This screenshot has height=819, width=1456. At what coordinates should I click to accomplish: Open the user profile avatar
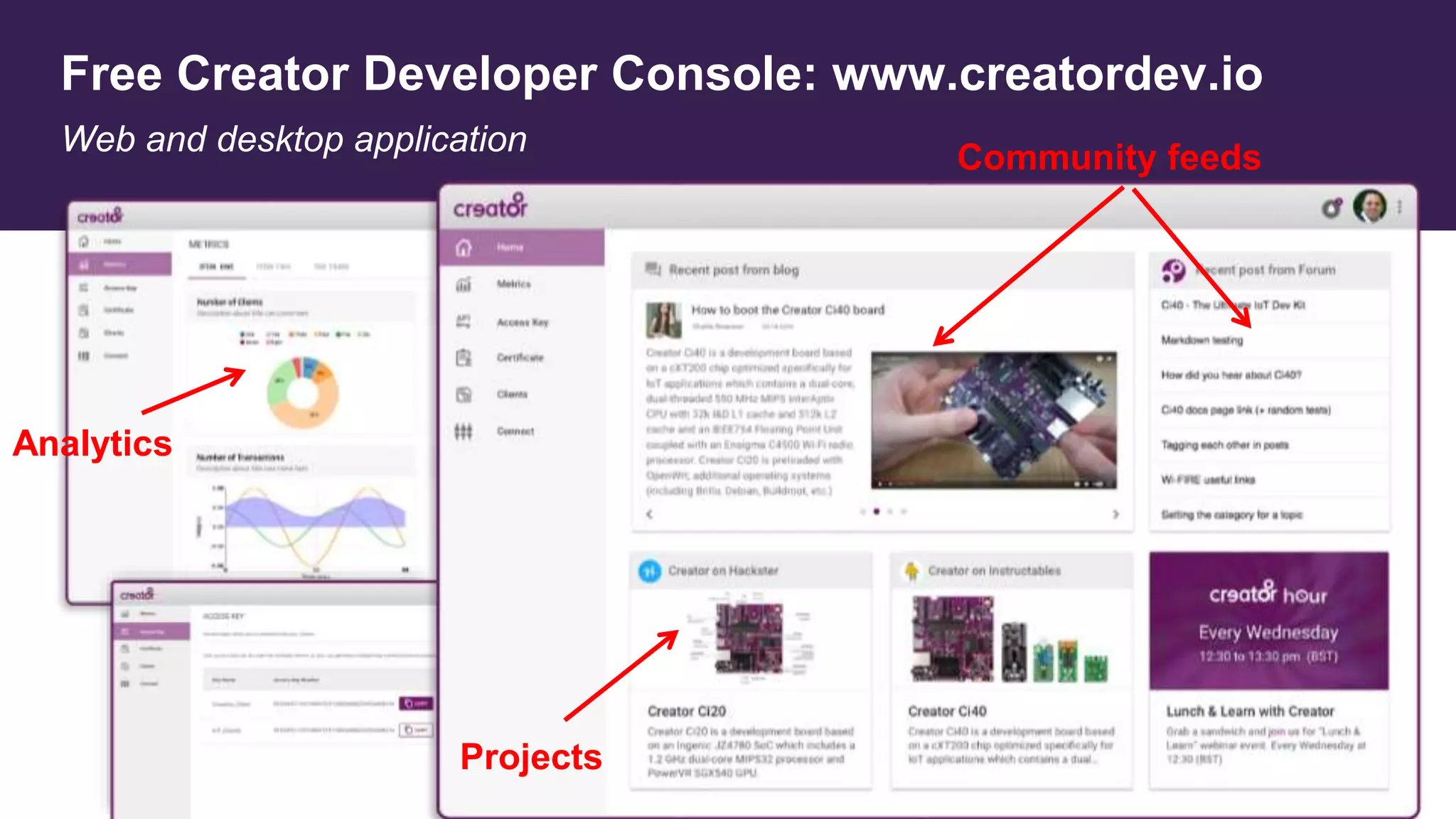click(x=1369, y=207)
